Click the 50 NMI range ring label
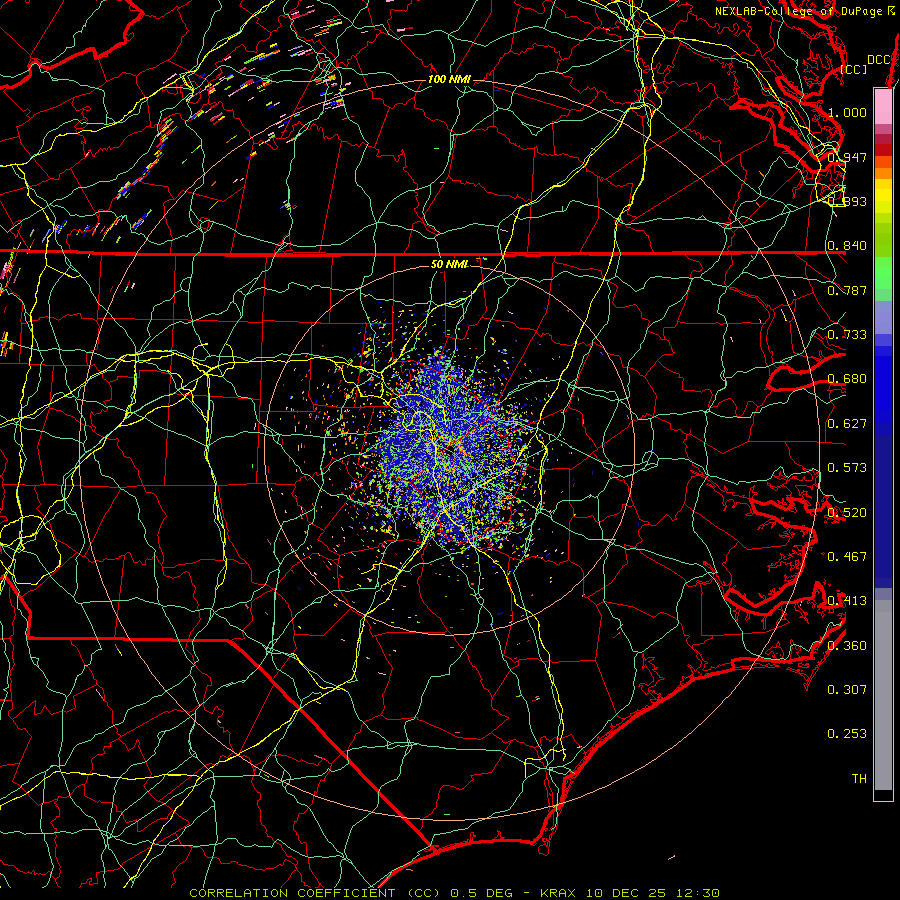900x900 pixels. (449, 264)
